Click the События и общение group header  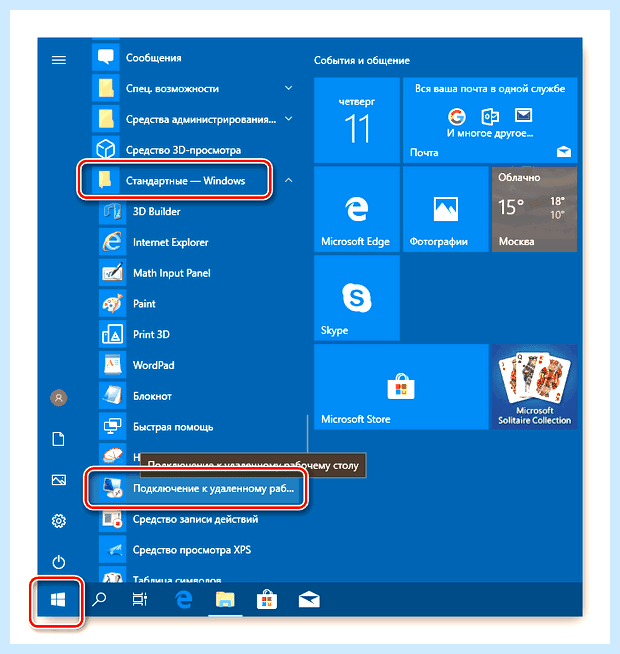point(362,60)
